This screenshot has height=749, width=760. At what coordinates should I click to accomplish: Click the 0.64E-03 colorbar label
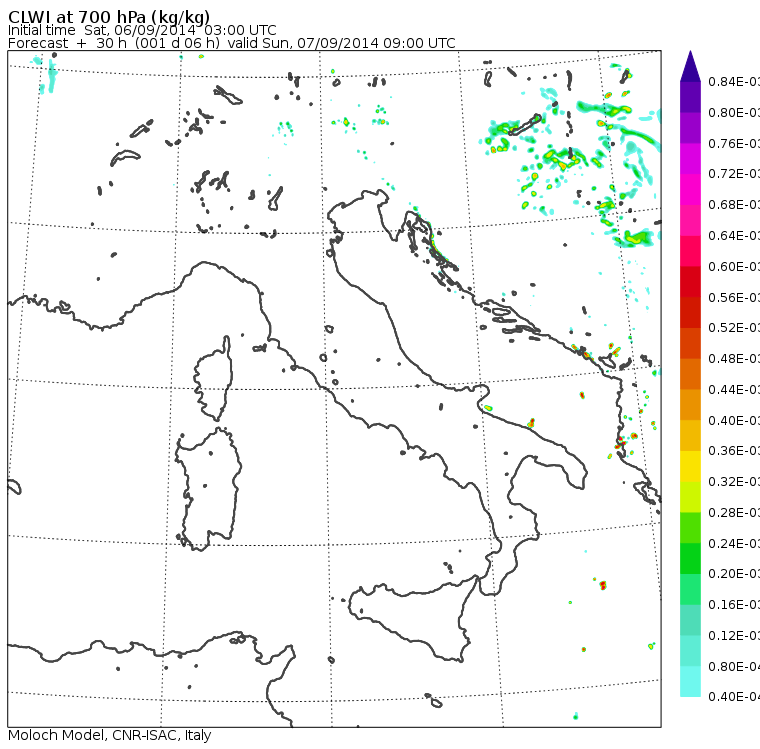(734, 236)
